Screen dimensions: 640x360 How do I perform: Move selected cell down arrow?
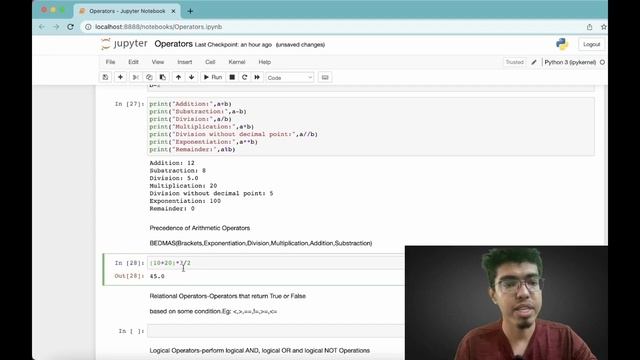point(191,77)
